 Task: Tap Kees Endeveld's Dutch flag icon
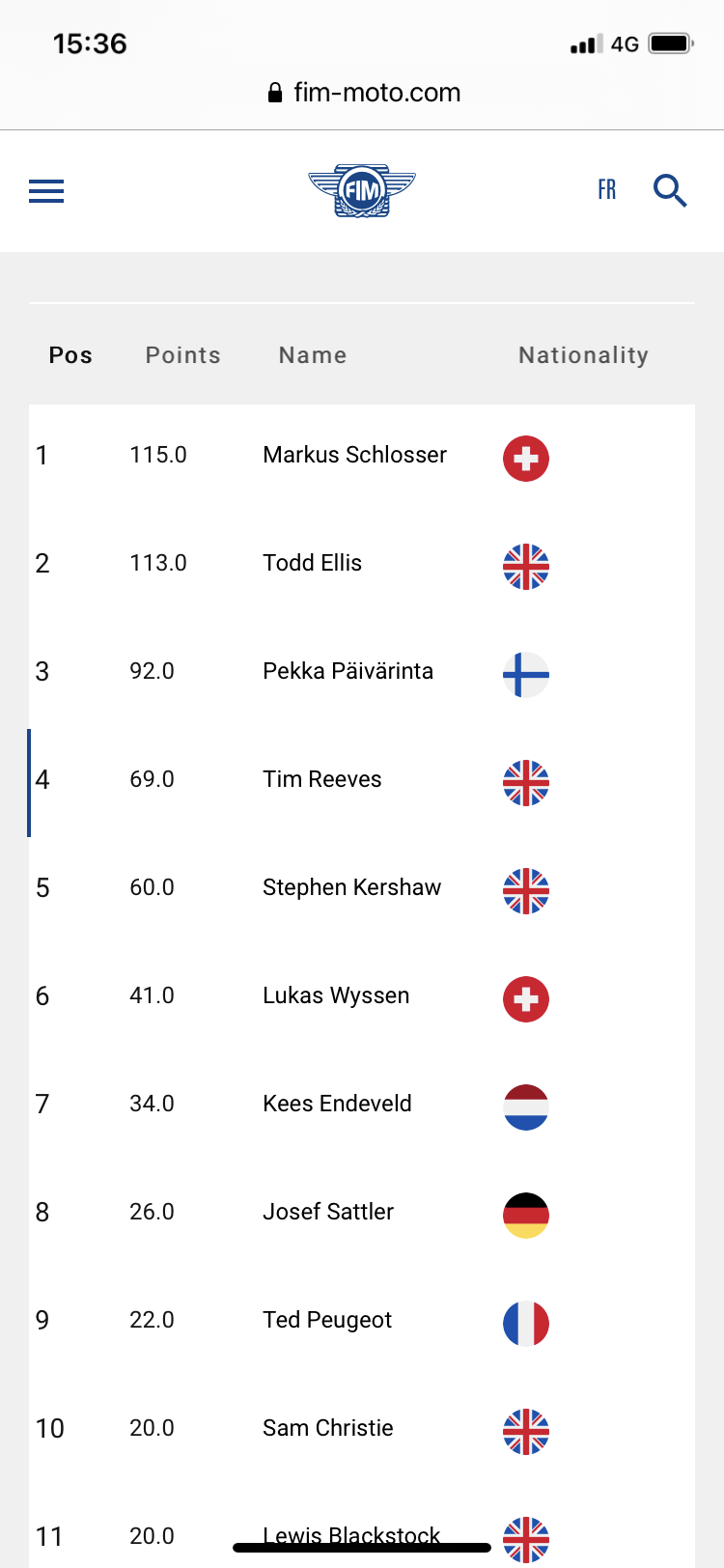526,1107
